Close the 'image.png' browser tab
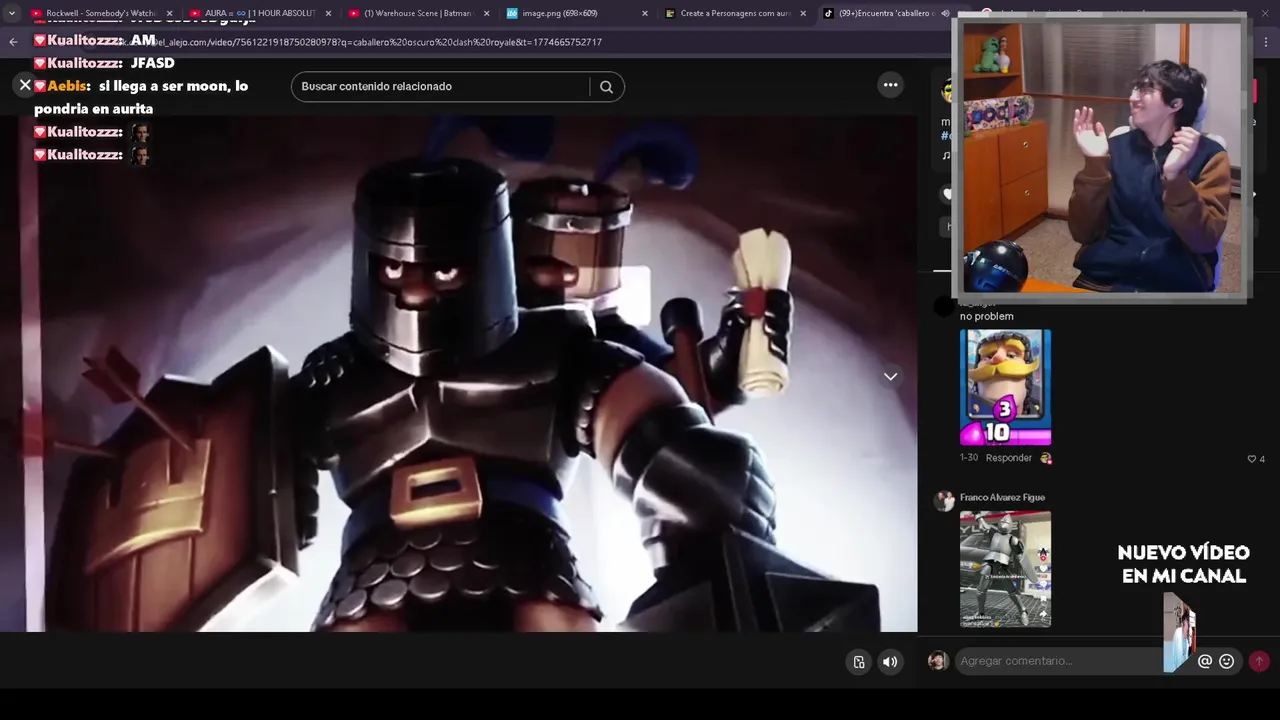The width and height of the screenshot is (1280, 720). pos(644,13)
